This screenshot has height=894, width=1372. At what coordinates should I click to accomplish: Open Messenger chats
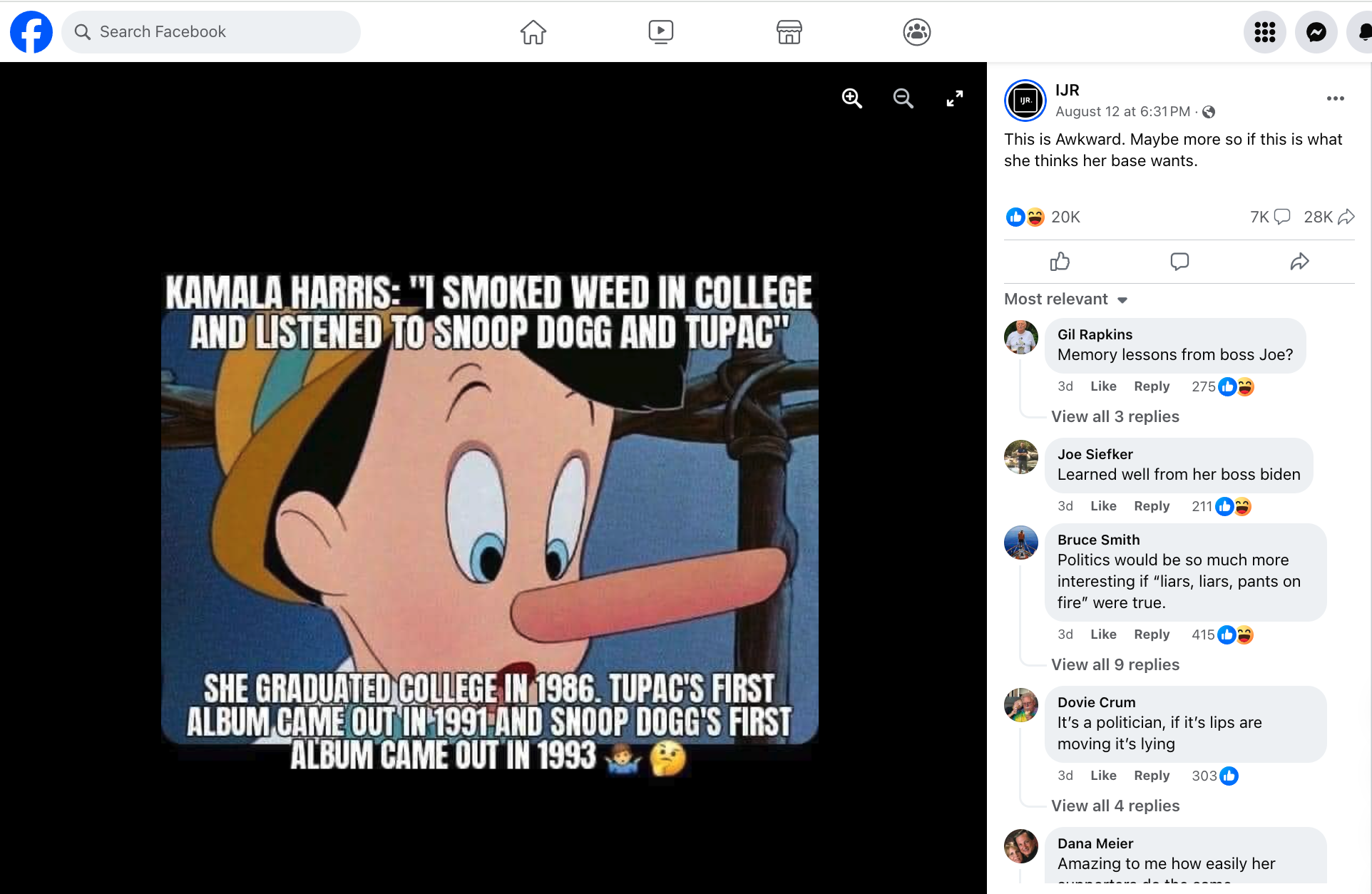pos(1316,32)
